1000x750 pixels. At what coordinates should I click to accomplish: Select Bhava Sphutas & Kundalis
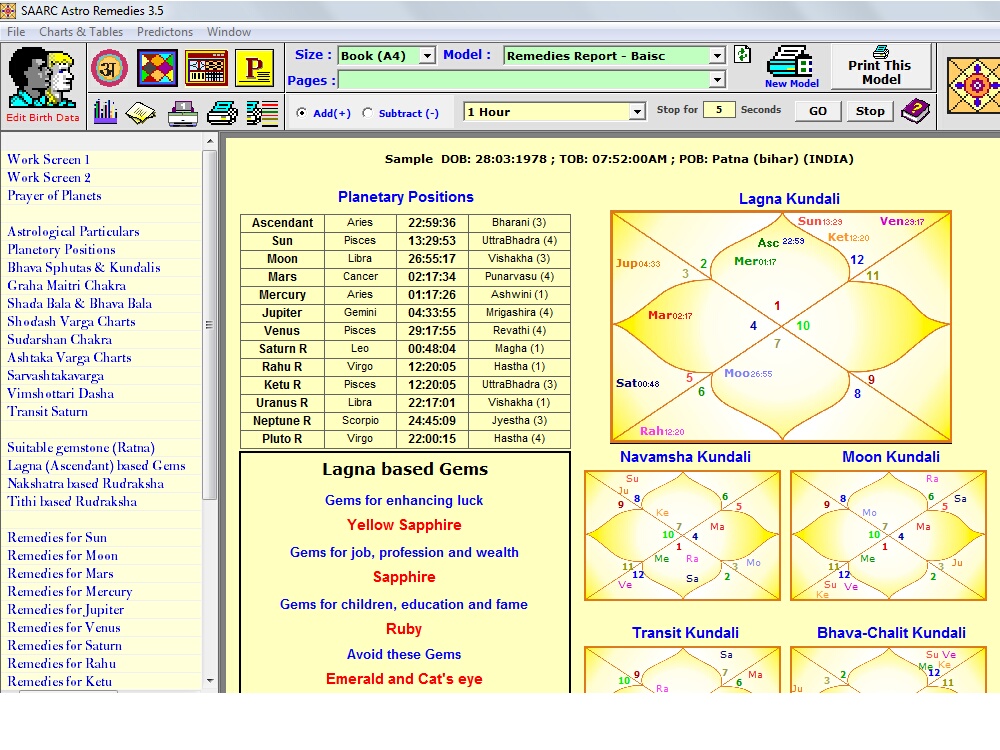(84, 267)
